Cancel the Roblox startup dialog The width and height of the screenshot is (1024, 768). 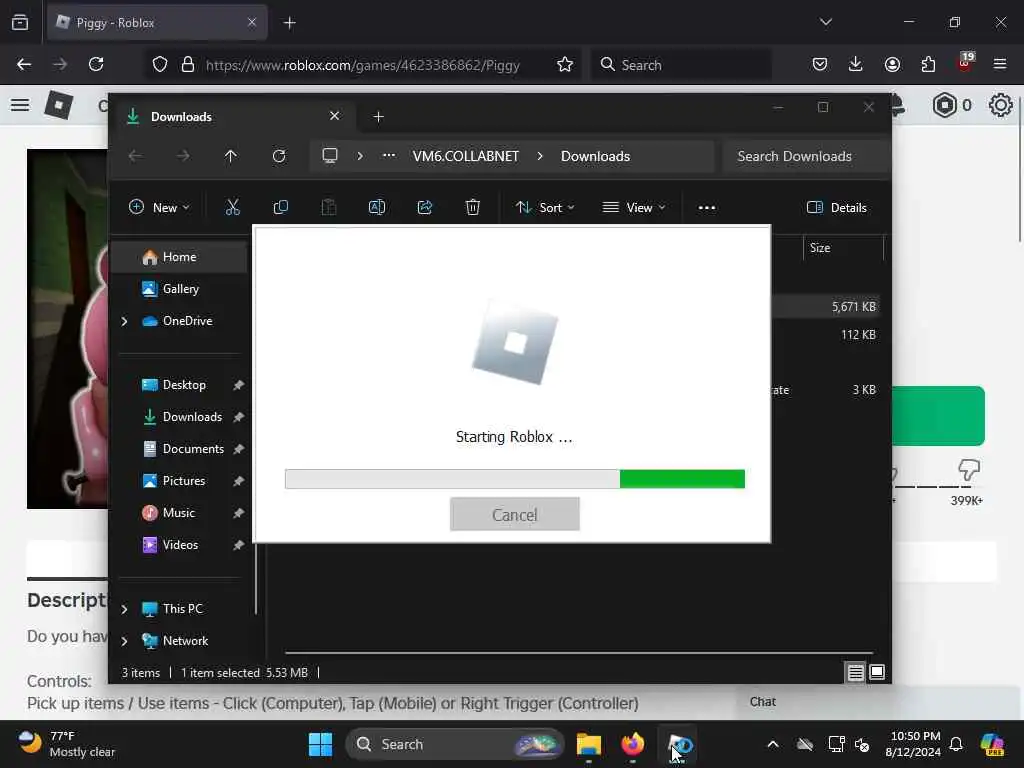click(x=515, y=514)
